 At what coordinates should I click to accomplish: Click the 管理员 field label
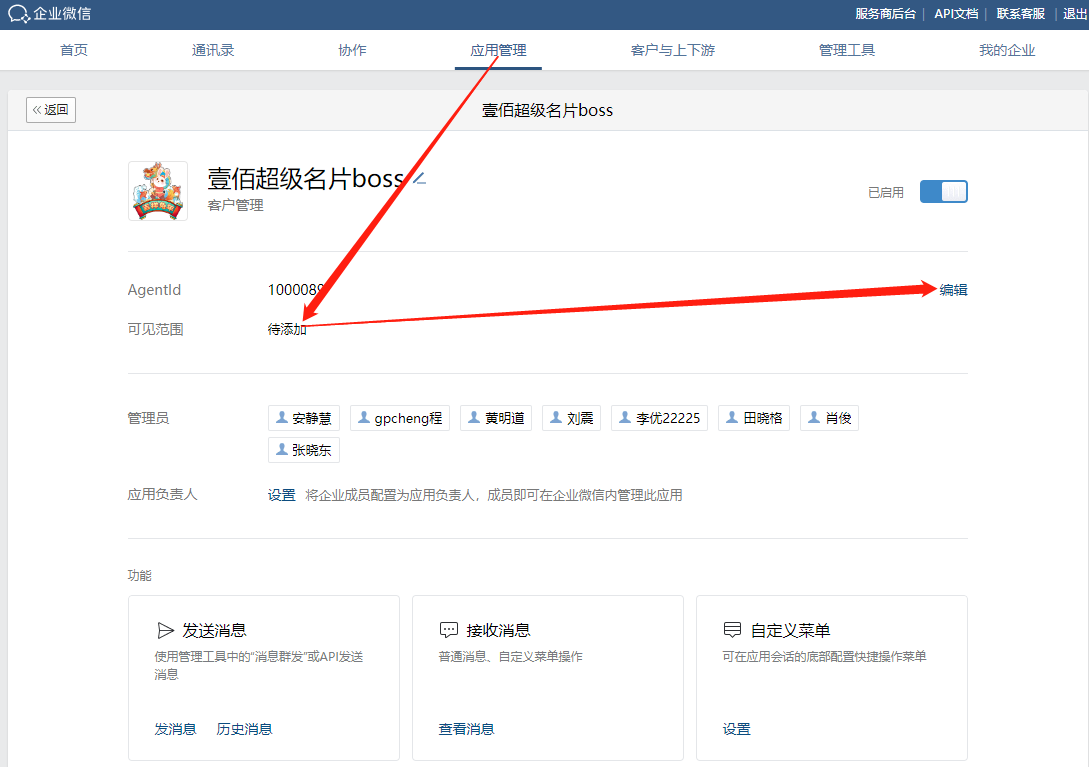point(148,418)
